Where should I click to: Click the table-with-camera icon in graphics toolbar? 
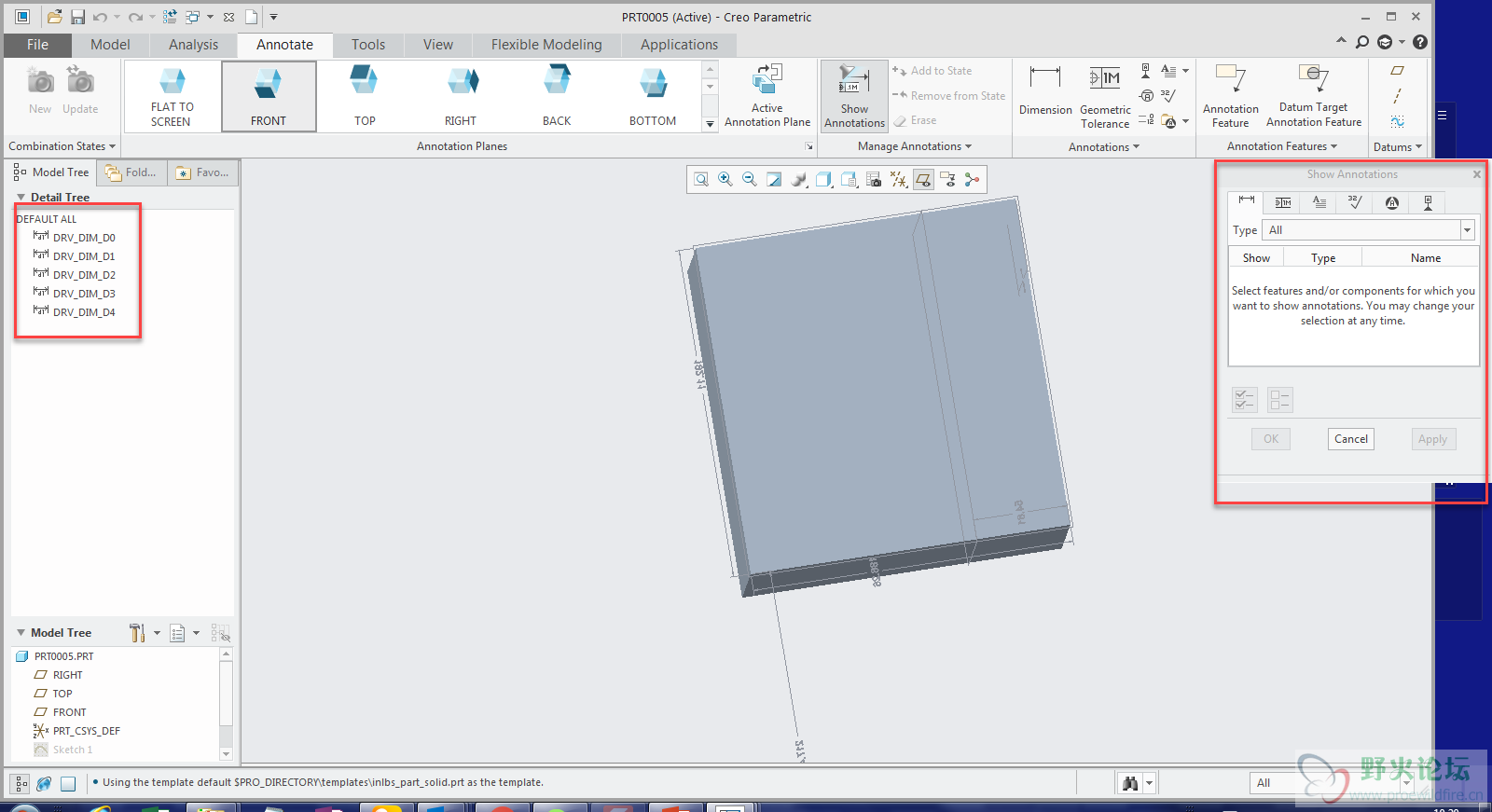874,179
